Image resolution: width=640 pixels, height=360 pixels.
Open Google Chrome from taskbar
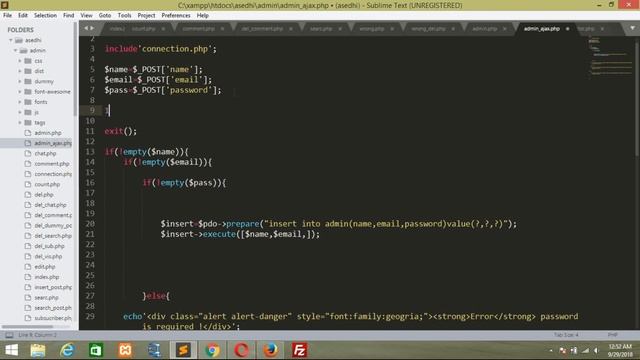coord(212,350)
